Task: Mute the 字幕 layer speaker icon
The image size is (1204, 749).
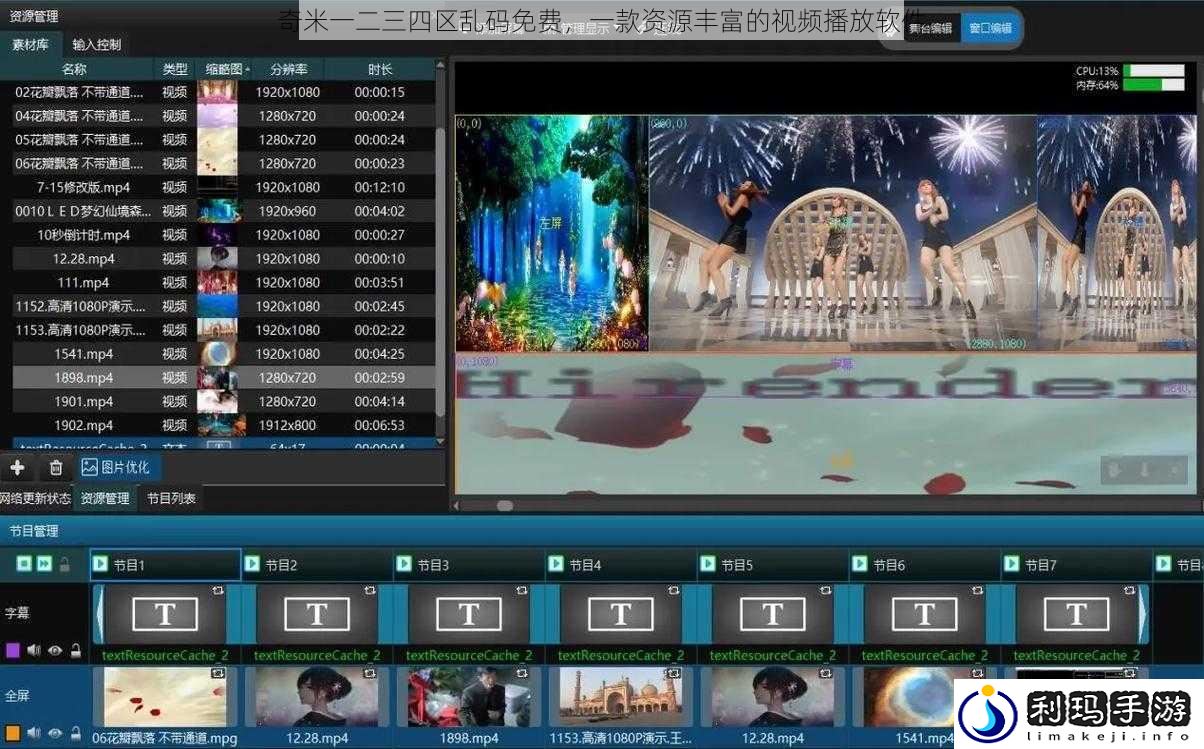Action: click(x=33, y=650)
